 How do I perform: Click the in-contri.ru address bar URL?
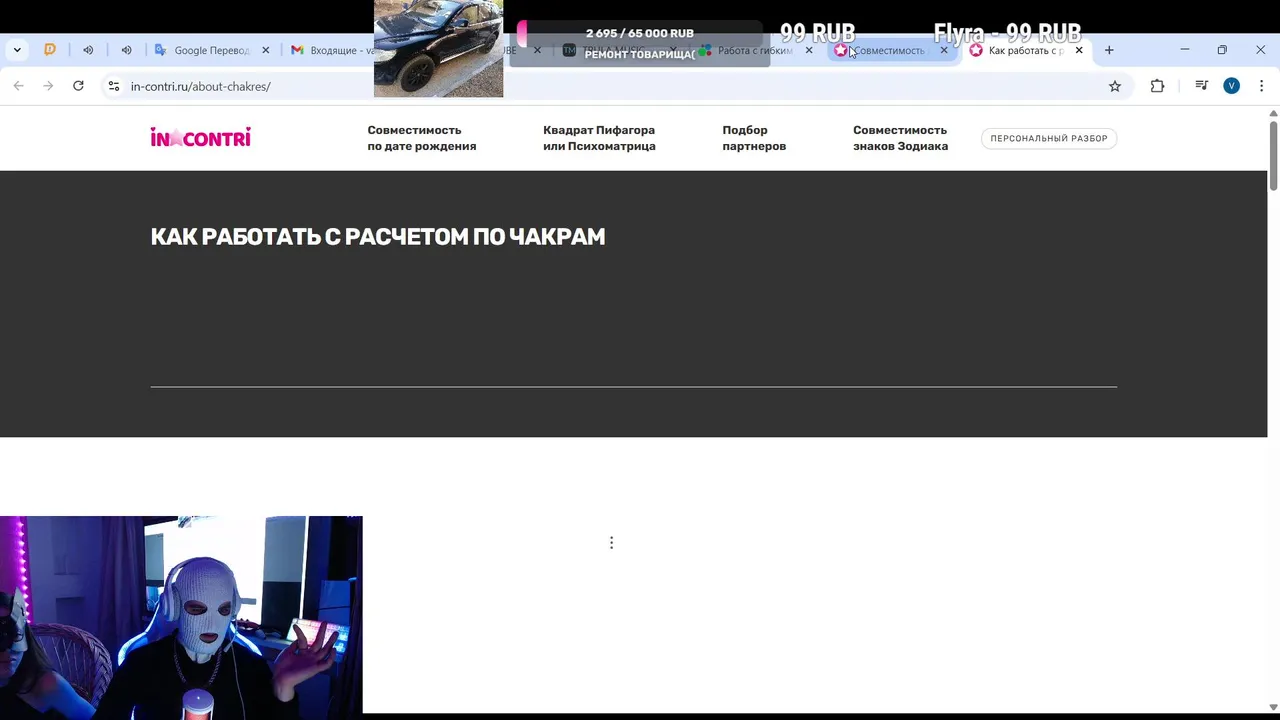click(x=200, y=86)
